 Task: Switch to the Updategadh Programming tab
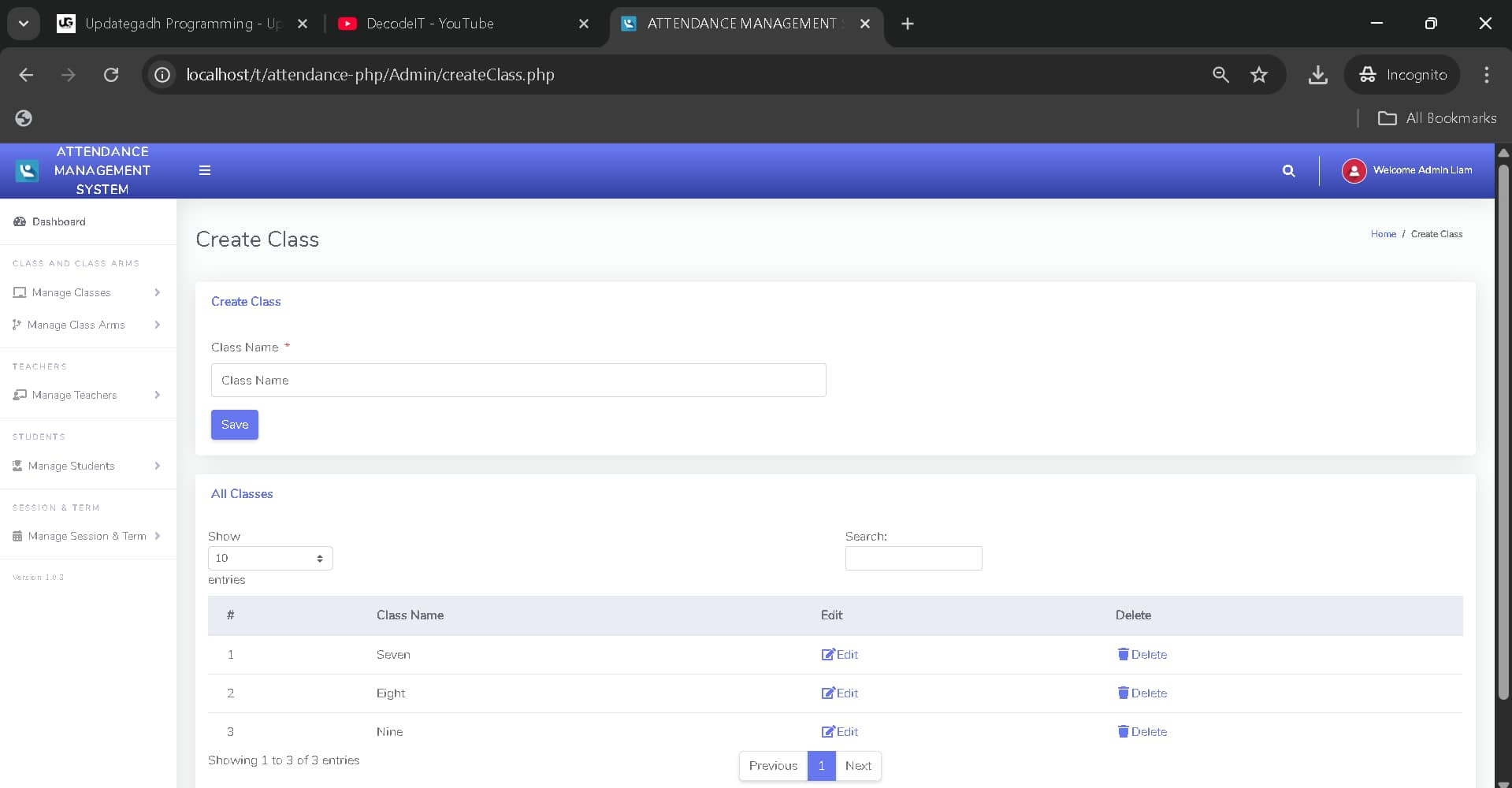click(x=173, y=24)
